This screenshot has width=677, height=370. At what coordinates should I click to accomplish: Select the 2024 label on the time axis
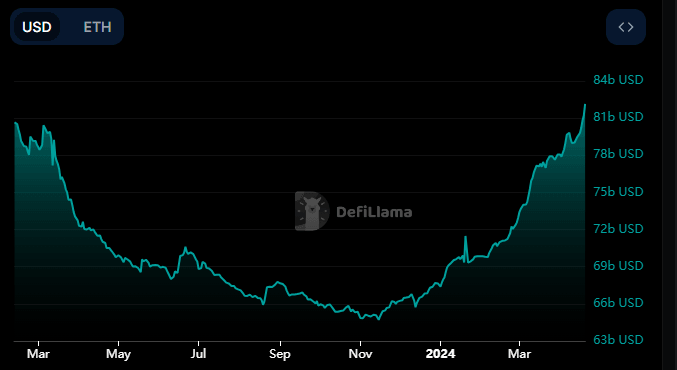440,354
